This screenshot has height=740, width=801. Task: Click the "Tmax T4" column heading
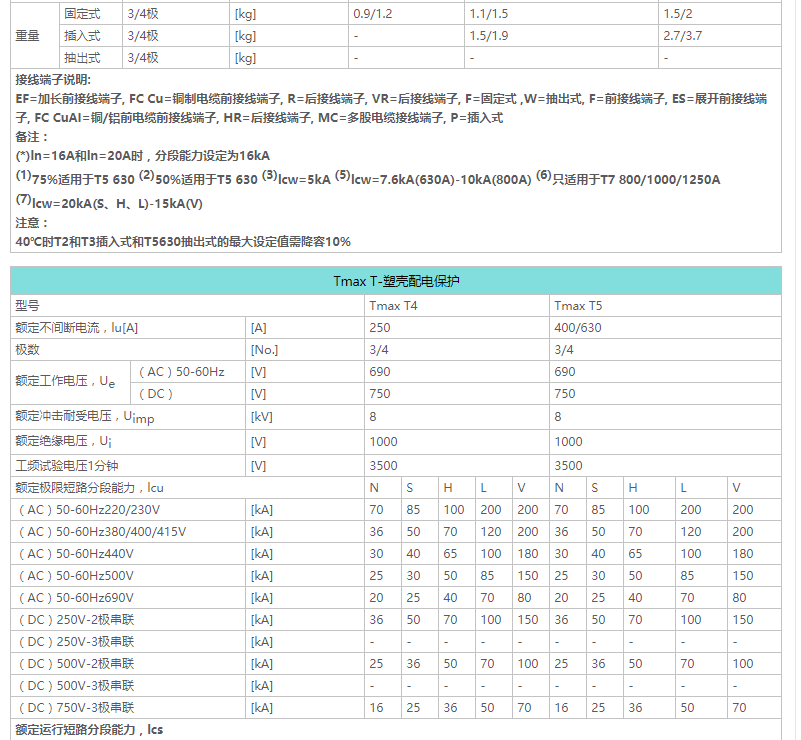click(x=393, y=306)
